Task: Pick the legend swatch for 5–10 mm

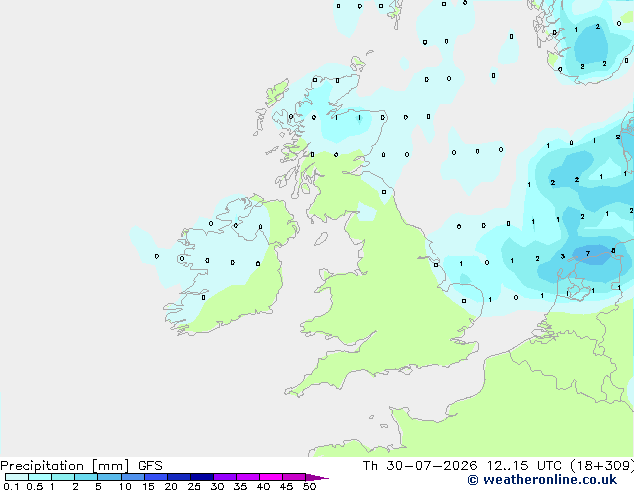Action: (x=109, y=477)
